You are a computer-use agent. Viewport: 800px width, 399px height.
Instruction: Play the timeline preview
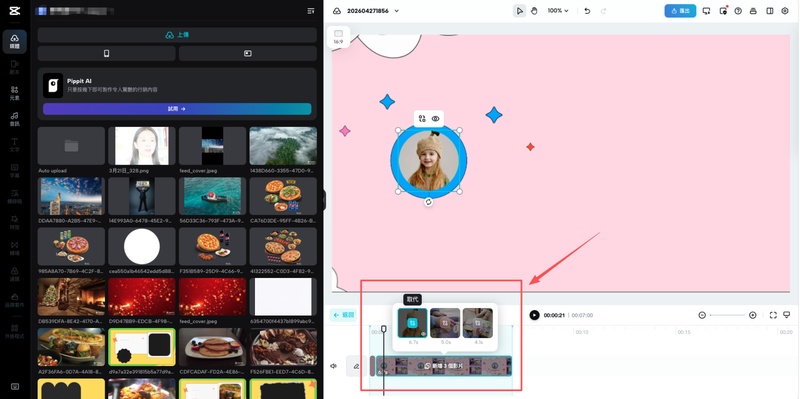(534, 315)
